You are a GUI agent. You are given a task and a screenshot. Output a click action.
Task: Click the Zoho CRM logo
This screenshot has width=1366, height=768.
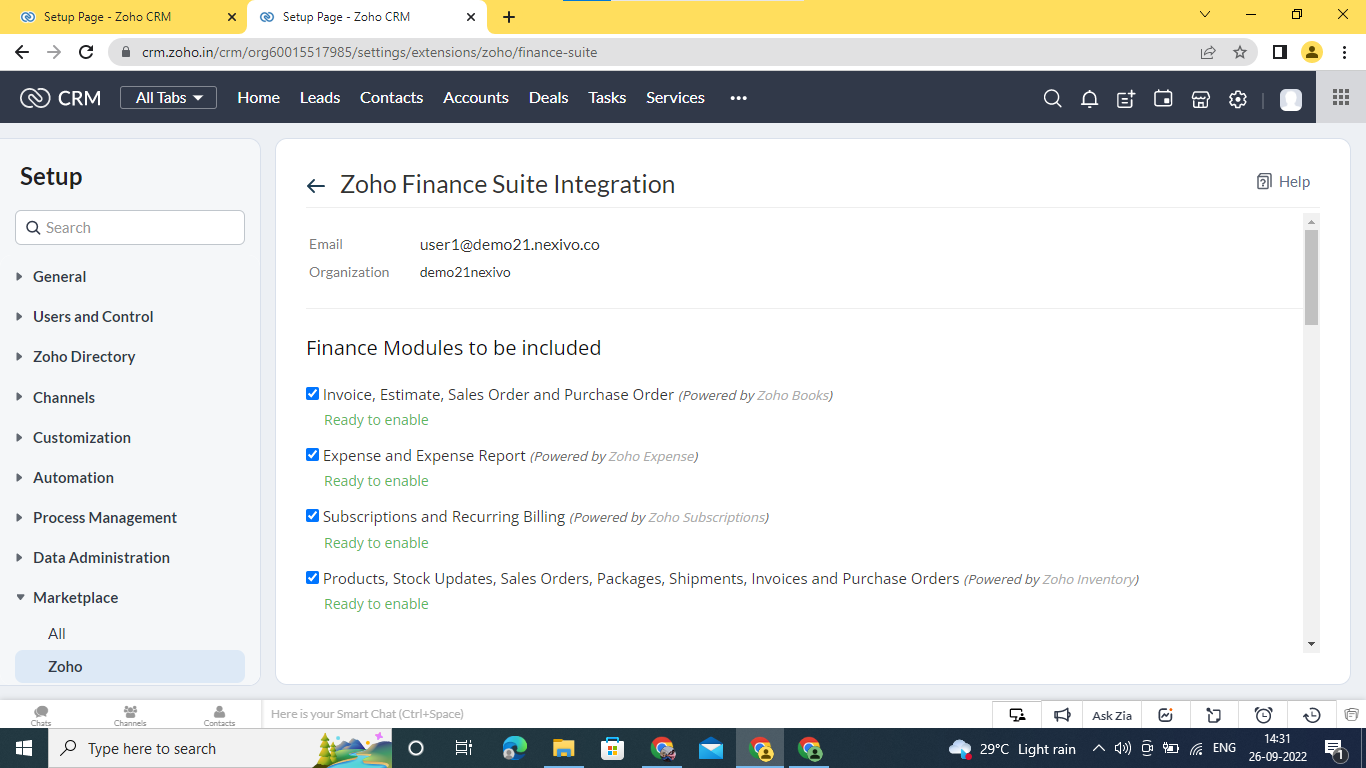point(60,97)
